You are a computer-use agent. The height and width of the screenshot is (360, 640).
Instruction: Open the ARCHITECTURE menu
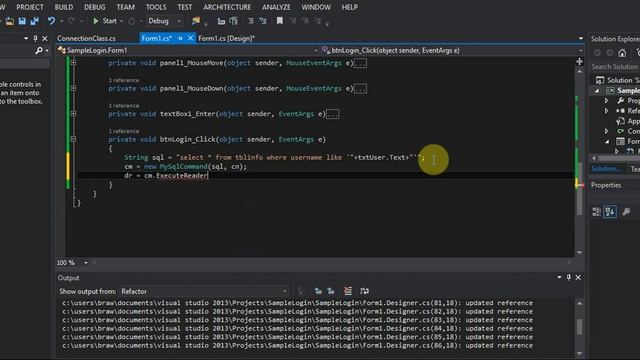click(227, 7)
